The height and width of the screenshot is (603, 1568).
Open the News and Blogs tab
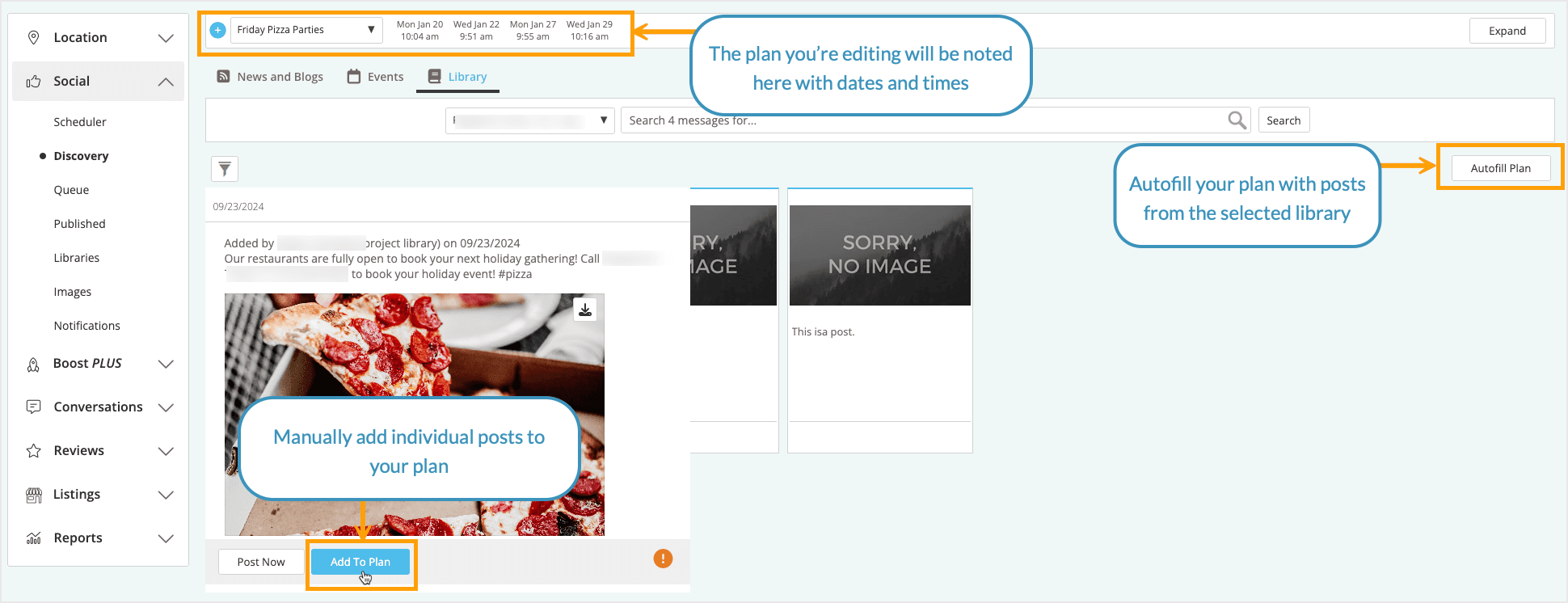tap(270, 77)
